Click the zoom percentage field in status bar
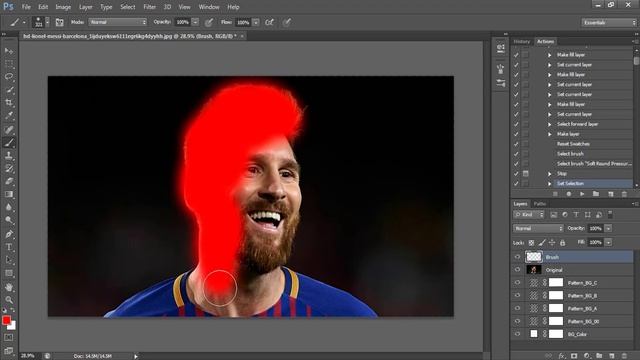 pos(28,356)
